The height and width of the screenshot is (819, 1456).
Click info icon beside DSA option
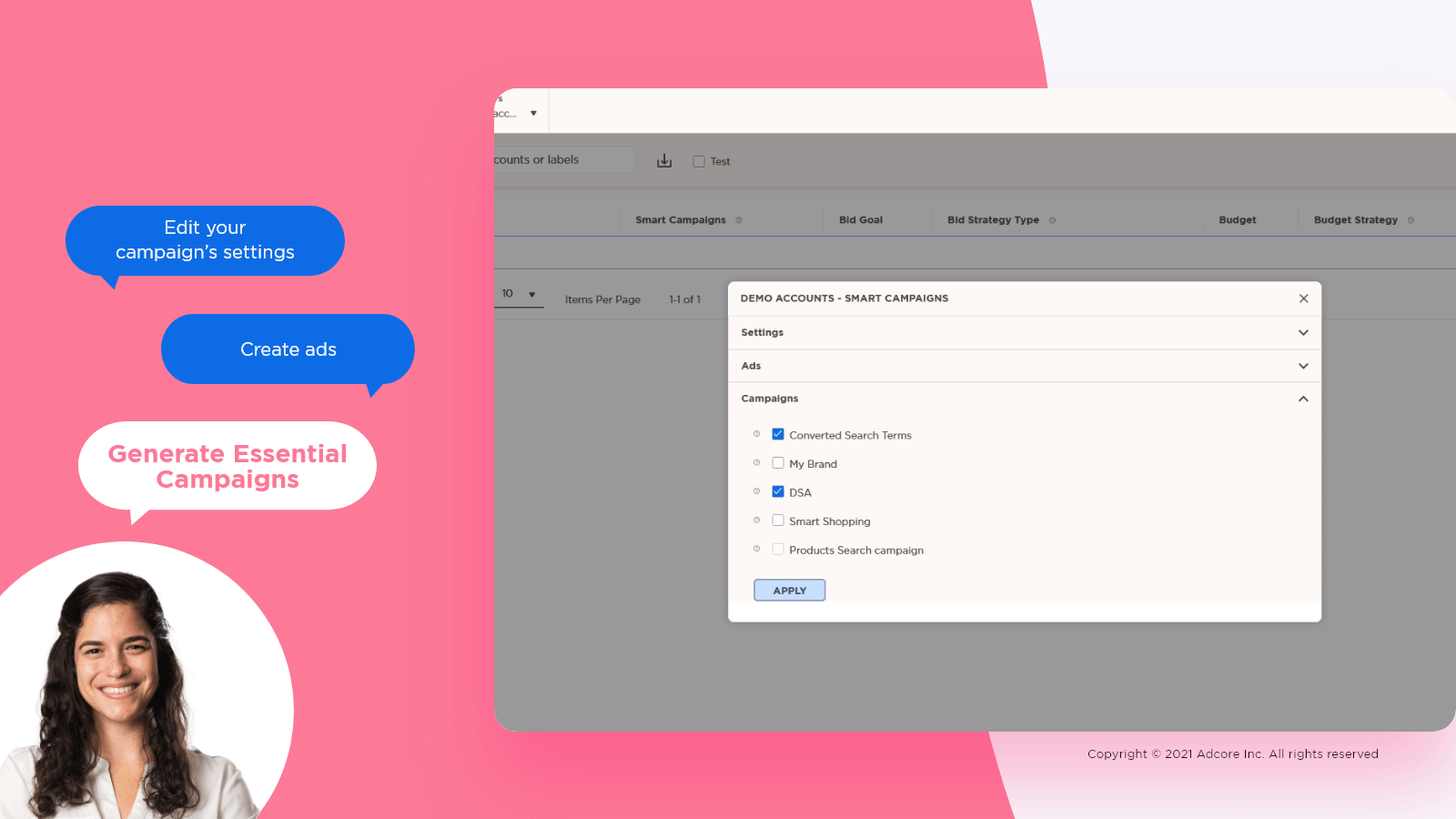(756, 491)
